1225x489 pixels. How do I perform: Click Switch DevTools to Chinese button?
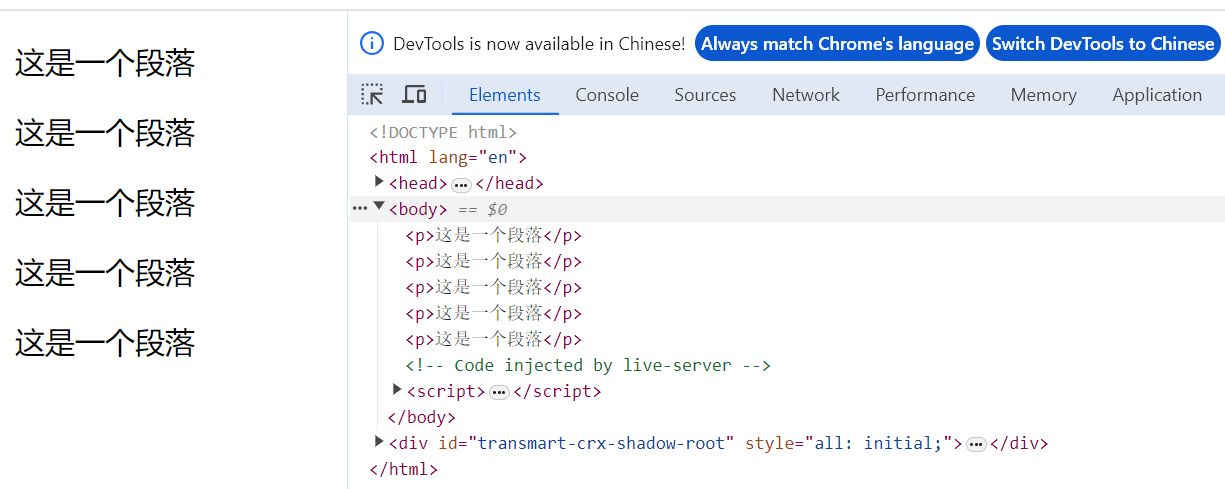click(1103, 44)
